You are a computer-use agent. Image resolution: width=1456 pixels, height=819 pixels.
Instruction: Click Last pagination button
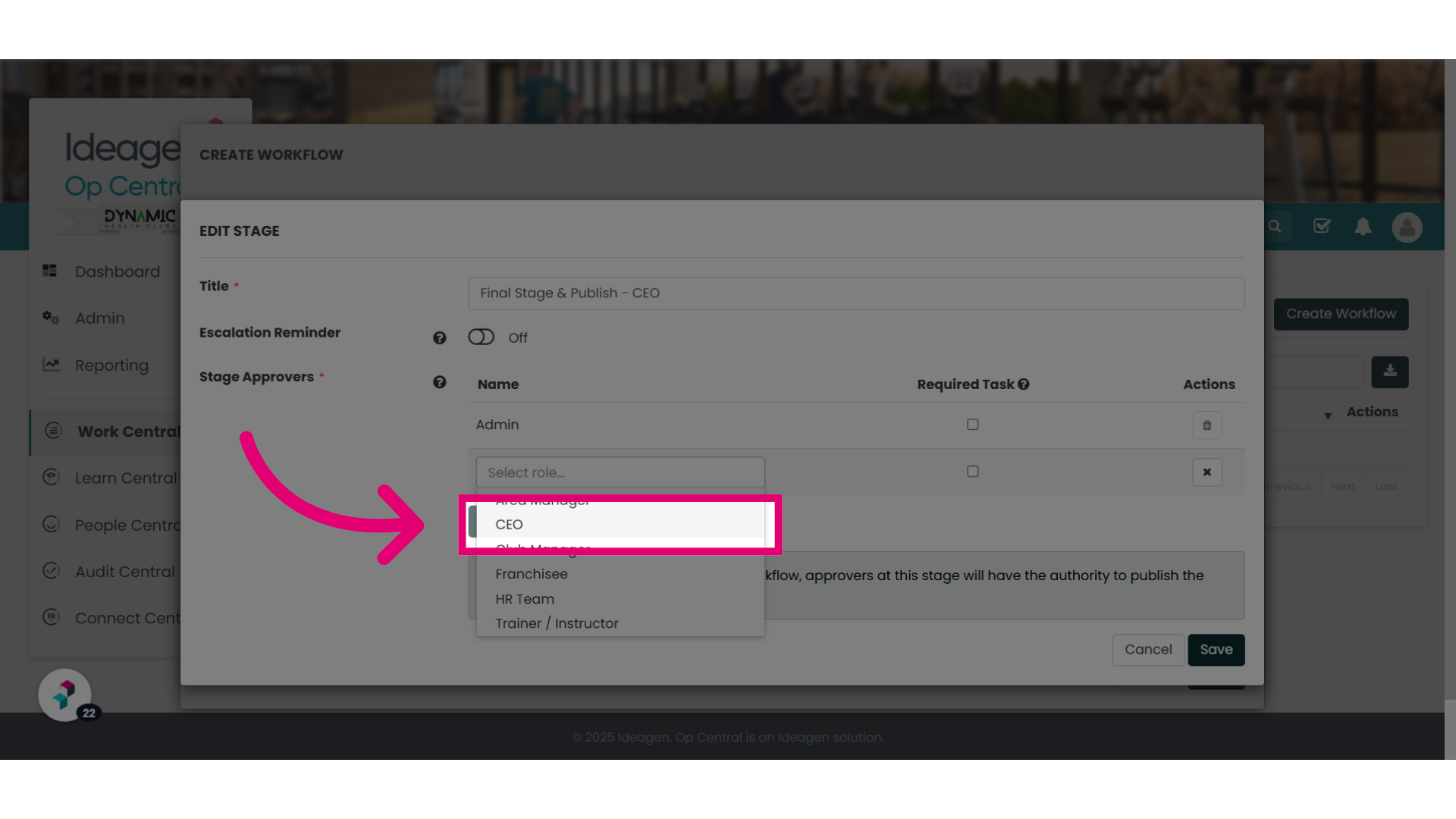pos(1386,486)
